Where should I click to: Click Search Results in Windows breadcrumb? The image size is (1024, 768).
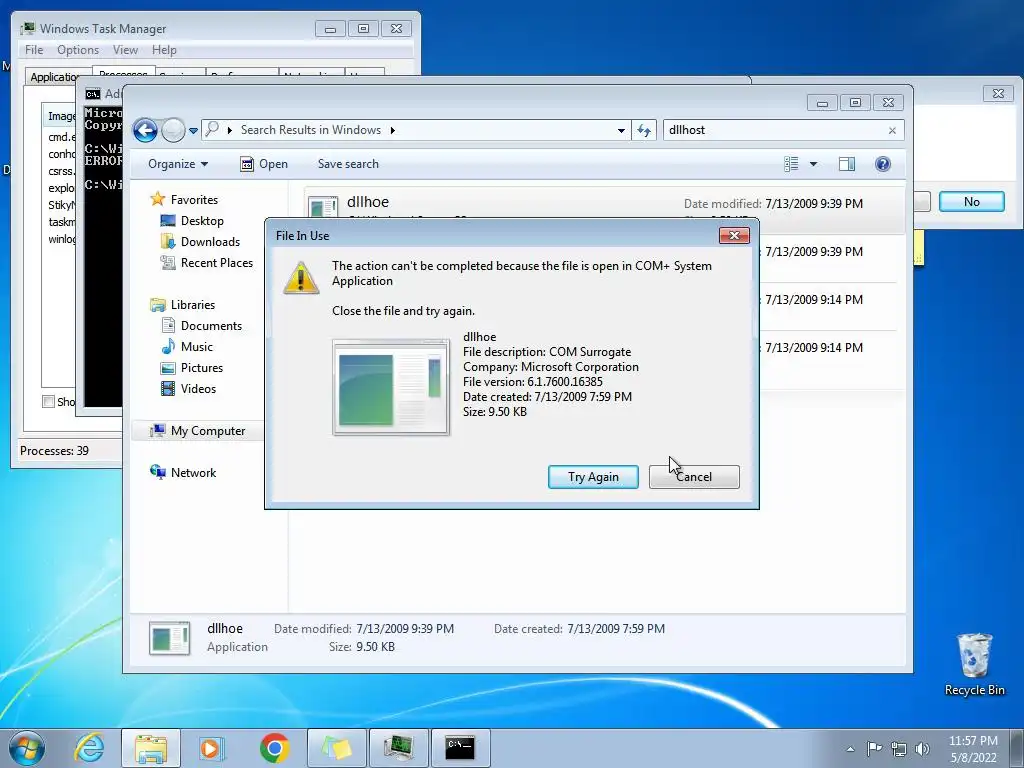(311, 130)
